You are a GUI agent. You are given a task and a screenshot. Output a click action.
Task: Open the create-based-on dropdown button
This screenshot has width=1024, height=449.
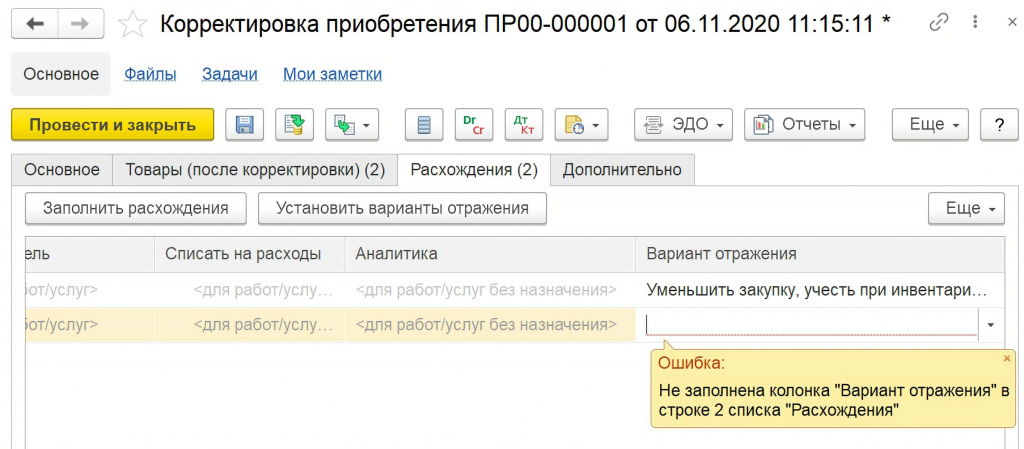click(x=352, y=125)
